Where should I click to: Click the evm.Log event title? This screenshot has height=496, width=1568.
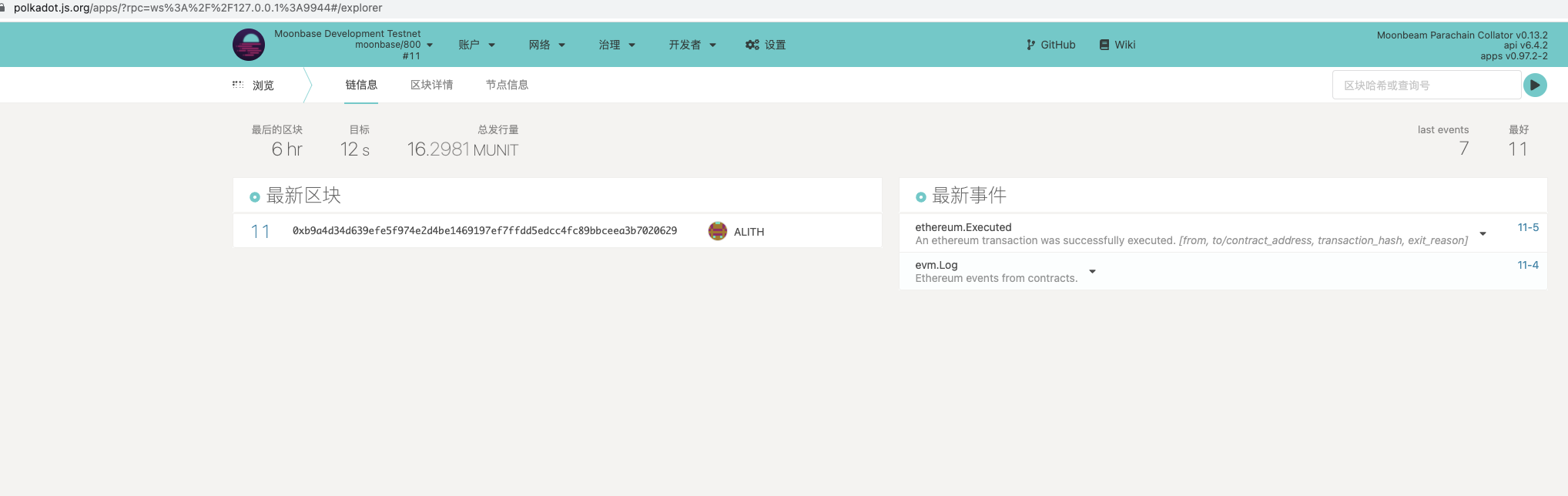[936, 265]
